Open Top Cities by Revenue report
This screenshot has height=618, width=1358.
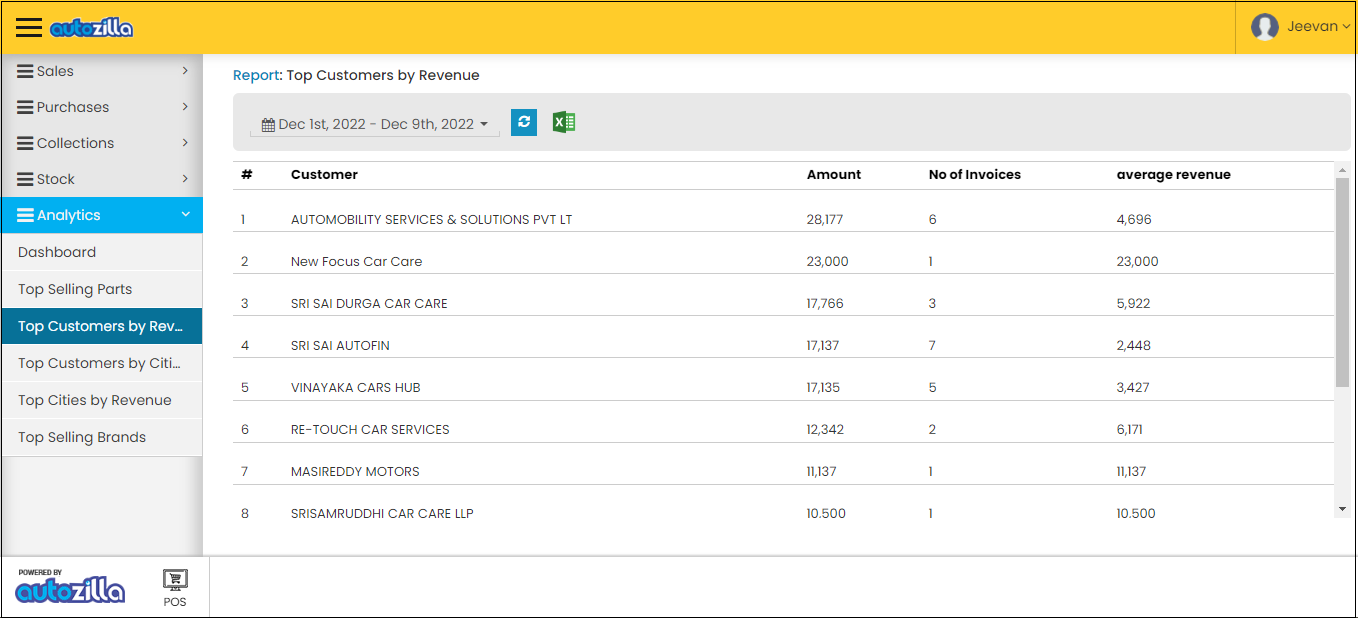tap(102, 400)
